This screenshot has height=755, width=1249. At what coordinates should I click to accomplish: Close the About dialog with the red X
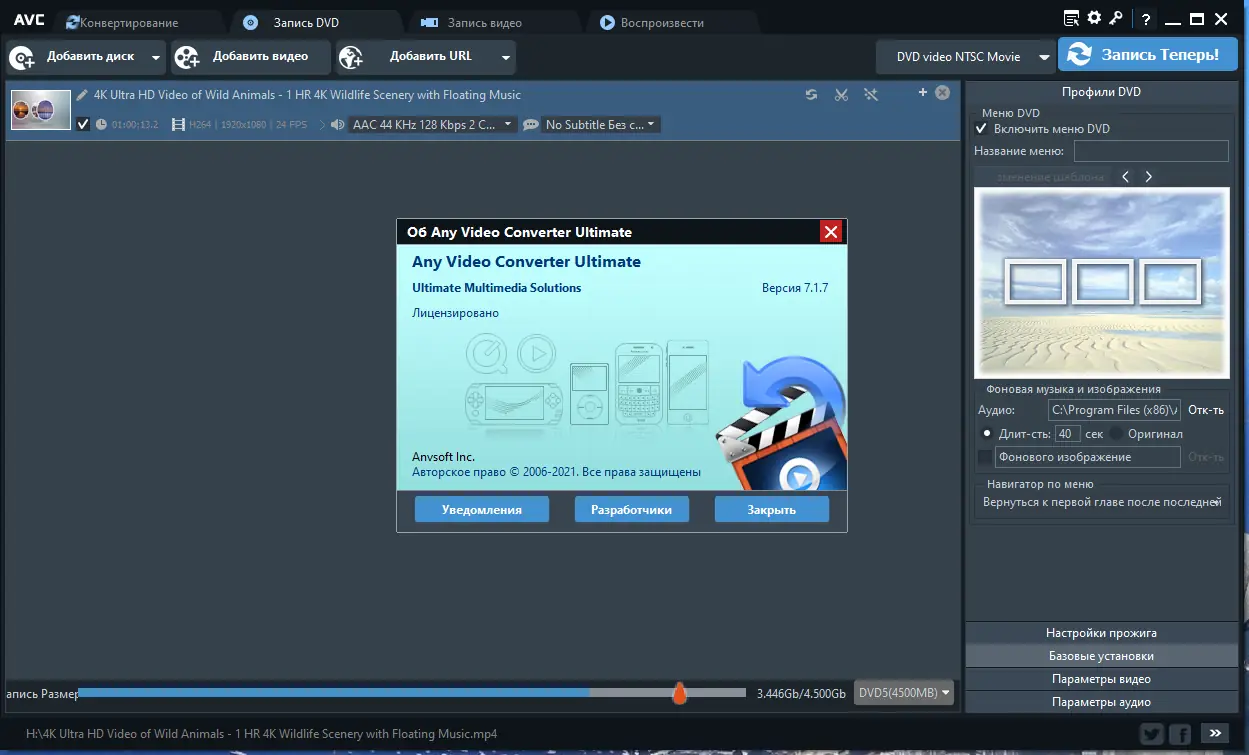pyautogui.click(x=830, y=232)
